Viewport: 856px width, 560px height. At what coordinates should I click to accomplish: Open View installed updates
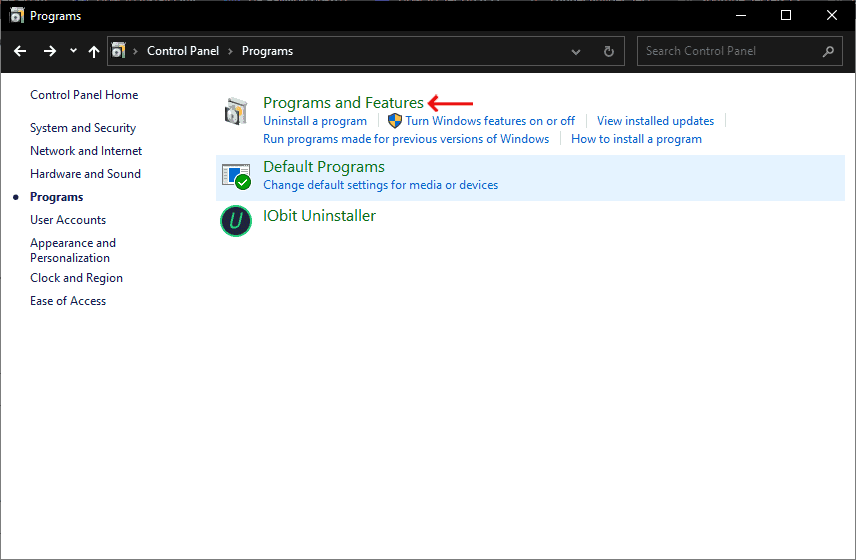point(655,121)
